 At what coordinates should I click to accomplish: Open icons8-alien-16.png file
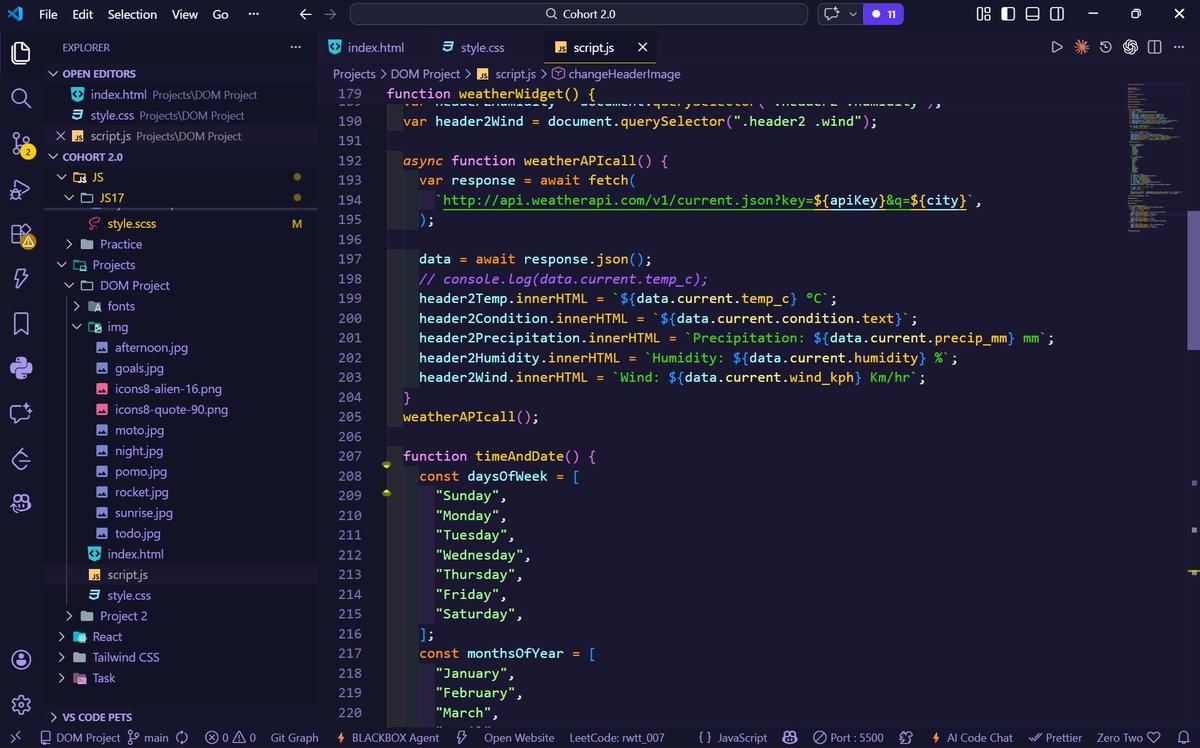(x=168, y=389)
